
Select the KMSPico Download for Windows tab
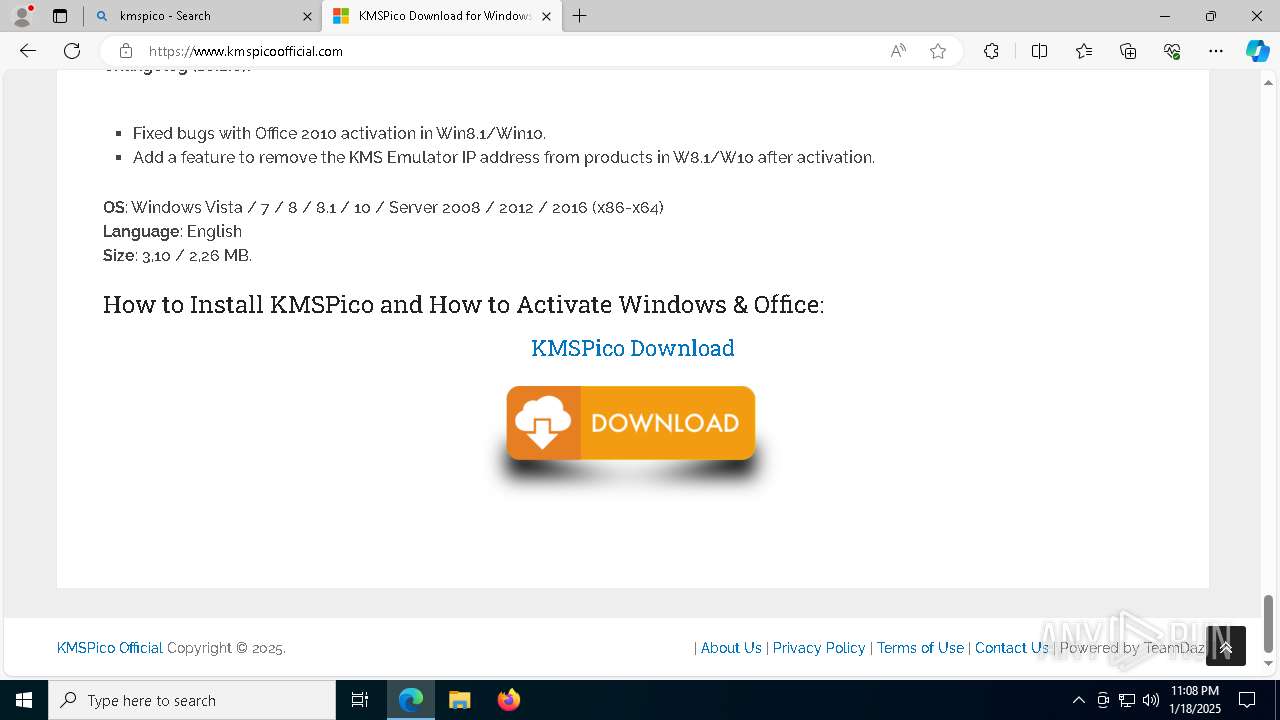point(441,16)
